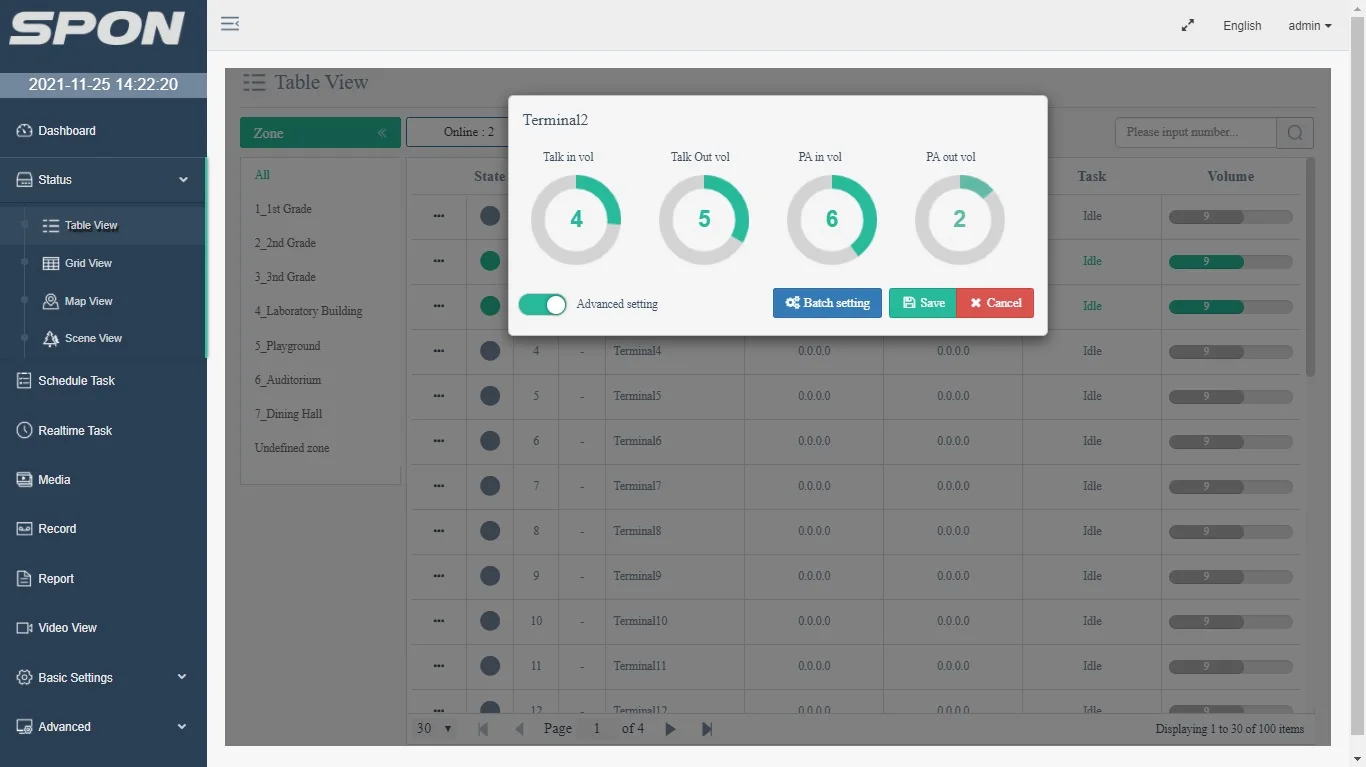The height and width of the screenshot is (767, 1366).
Task: Select the 4_Laboratory Building zone
Action: coord(308,311)
